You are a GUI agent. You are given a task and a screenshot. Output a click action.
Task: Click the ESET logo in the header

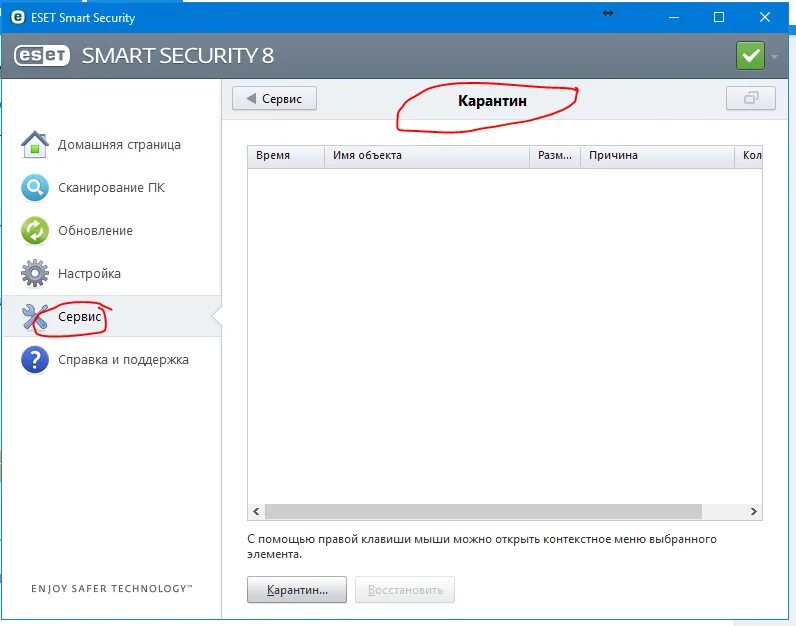42,55
